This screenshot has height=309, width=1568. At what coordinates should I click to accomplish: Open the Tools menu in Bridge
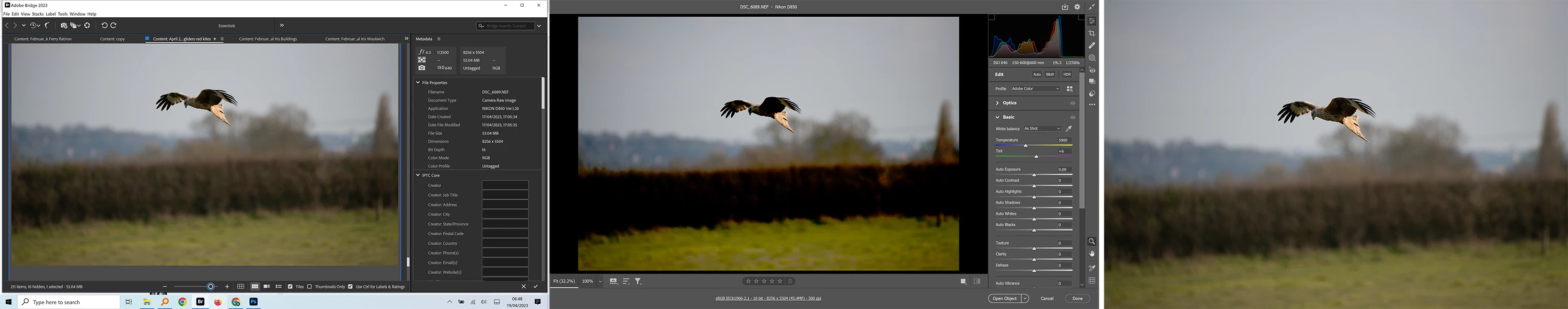(63, 14)
